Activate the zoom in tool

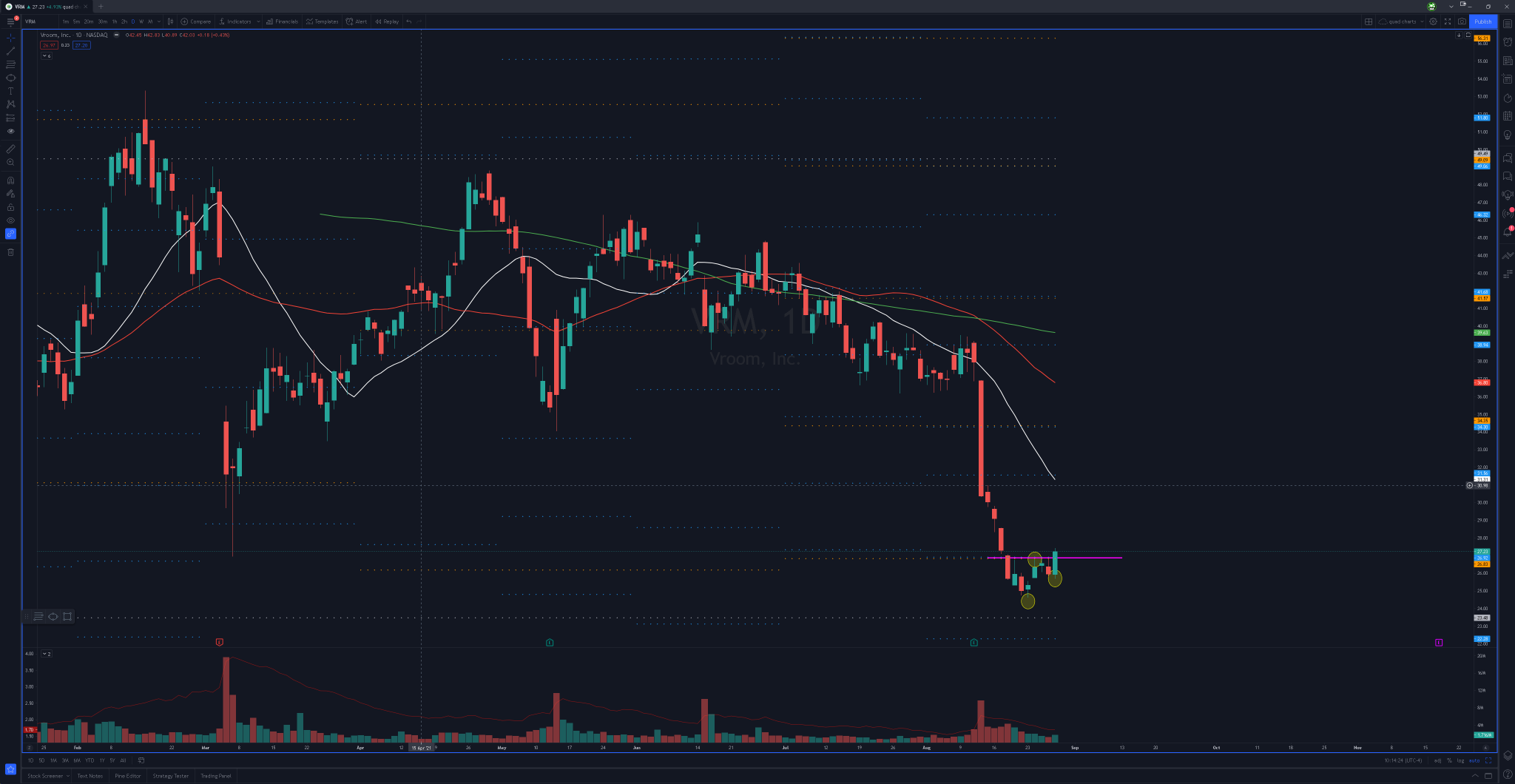[x=10, y=162]
